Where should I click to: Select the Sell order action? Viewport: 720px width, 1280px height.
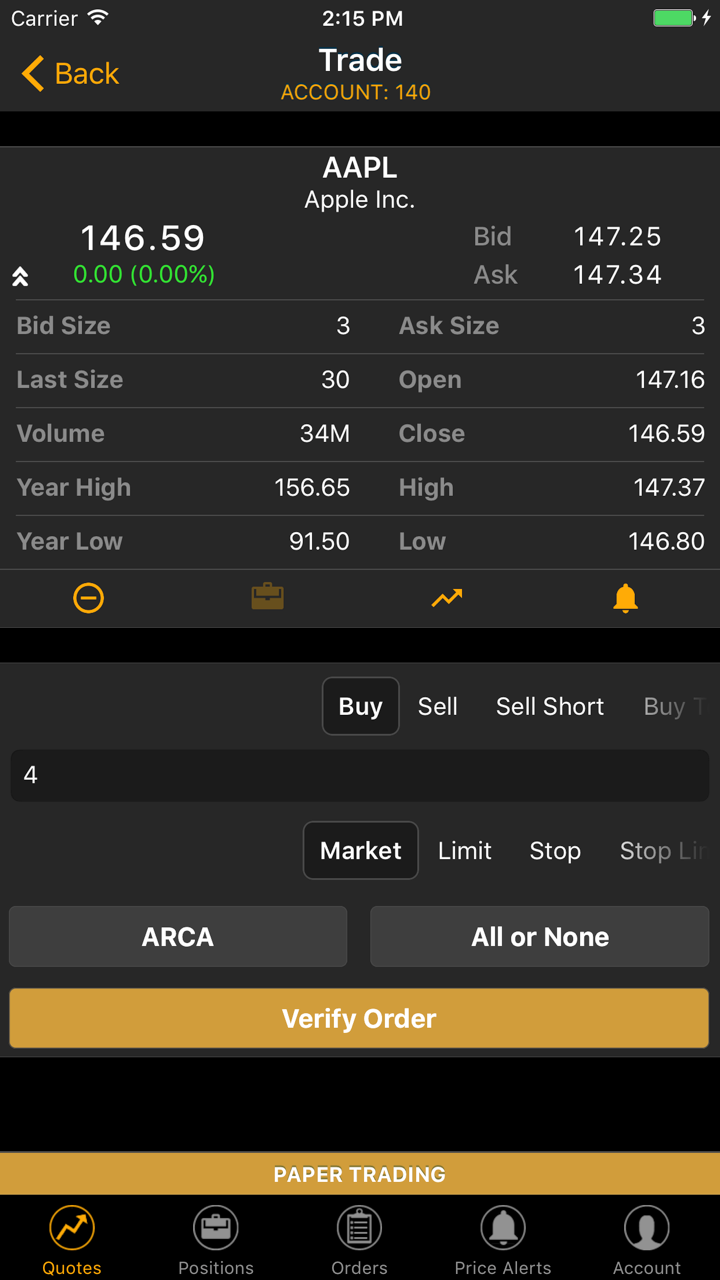click(438, 706)
